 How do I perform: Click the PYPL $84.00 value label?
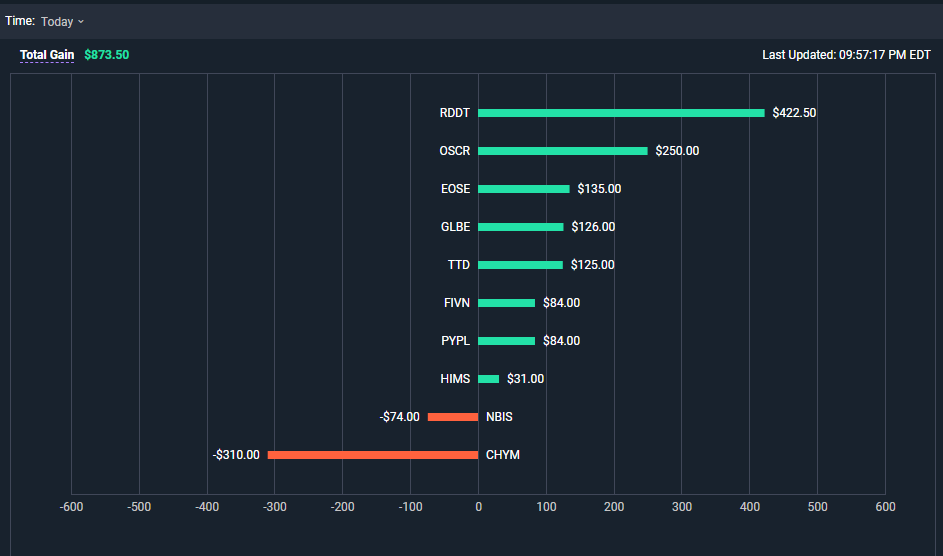pyautogui.click(x=562, y=341)
